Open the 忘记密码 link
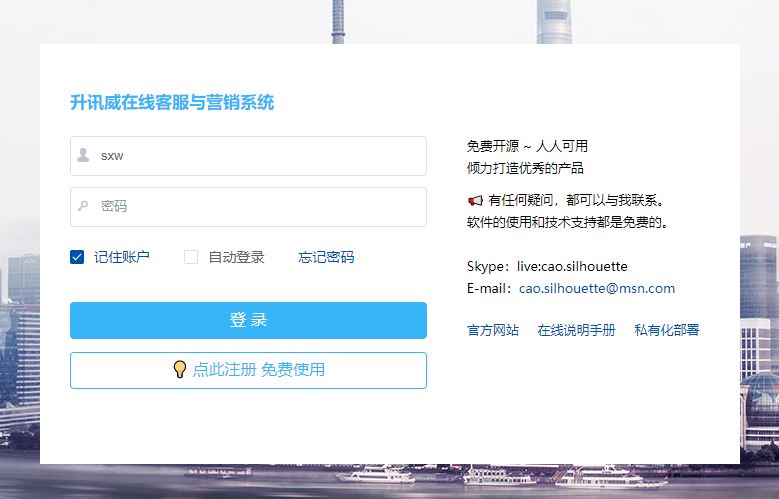The width and height of the screenshot is (779, 499). click(326, 257)
